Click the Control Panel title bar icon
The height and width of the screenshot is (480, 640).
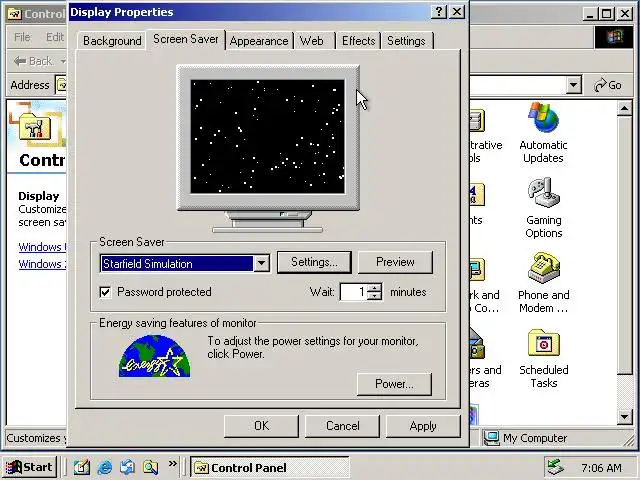[14, 14]
